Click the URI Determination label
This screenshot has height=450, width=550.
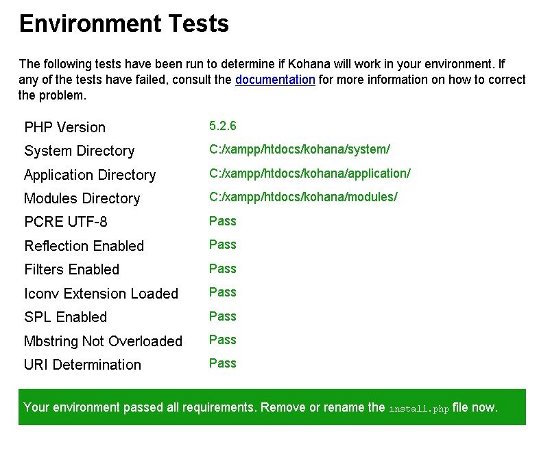[83, 365]
